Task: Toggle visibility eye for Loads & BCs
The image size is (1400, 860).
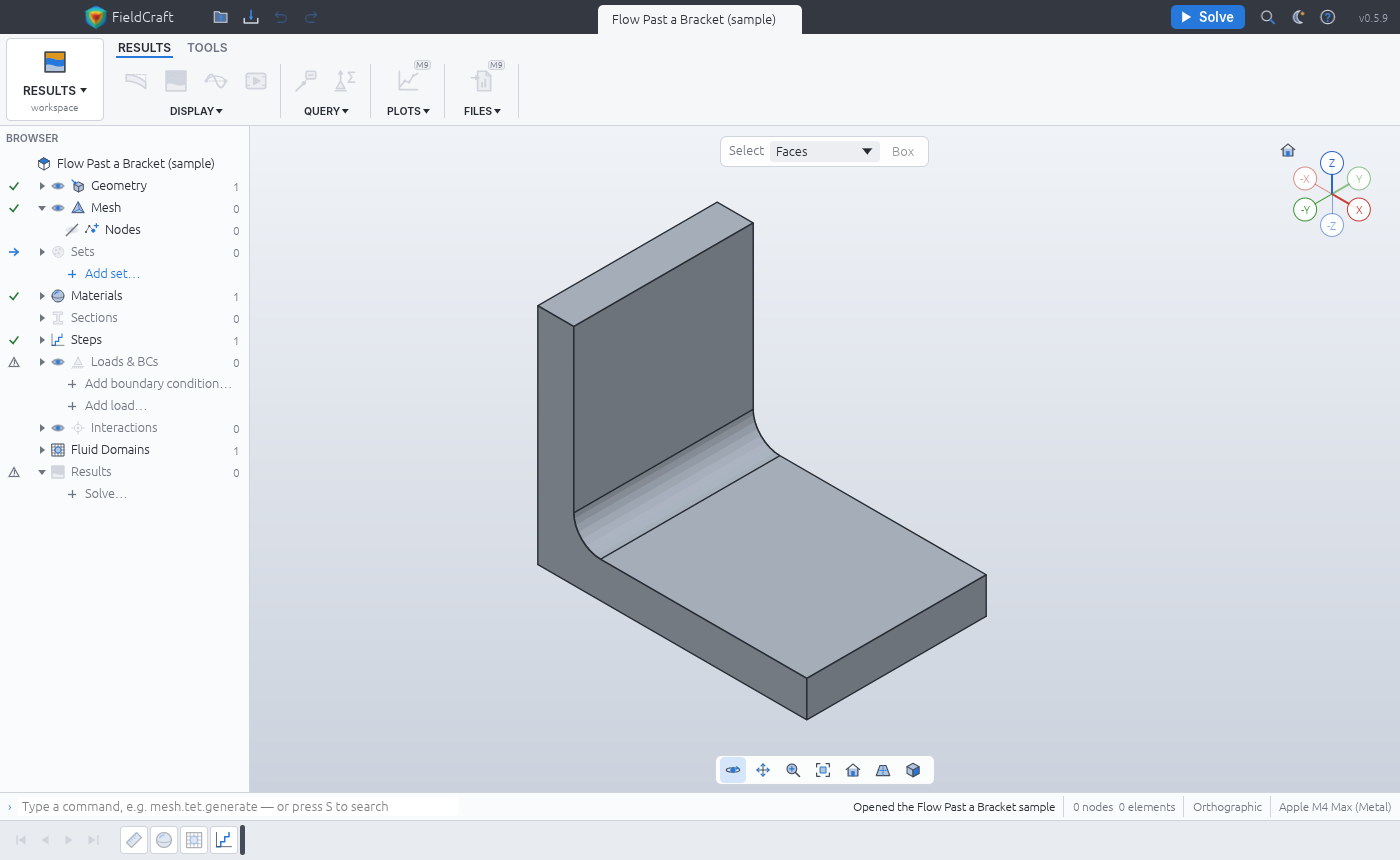Action: coord(58,362)
